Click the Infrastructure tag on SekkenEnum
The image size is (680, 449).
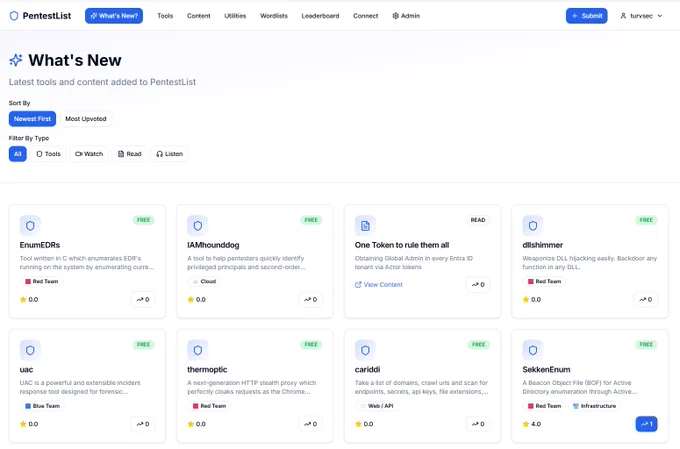click(594, 406)
